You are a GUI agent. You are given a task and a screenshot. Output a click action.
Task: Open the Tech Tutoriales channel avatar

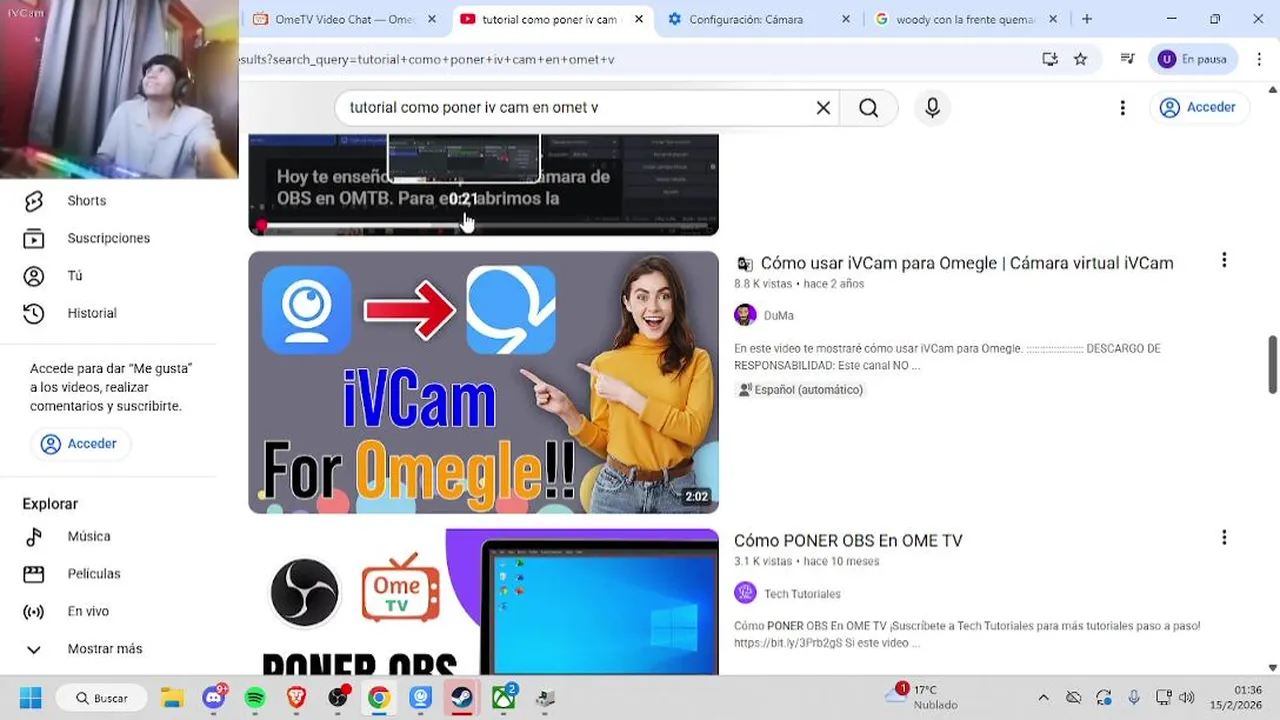coord(745,593)
